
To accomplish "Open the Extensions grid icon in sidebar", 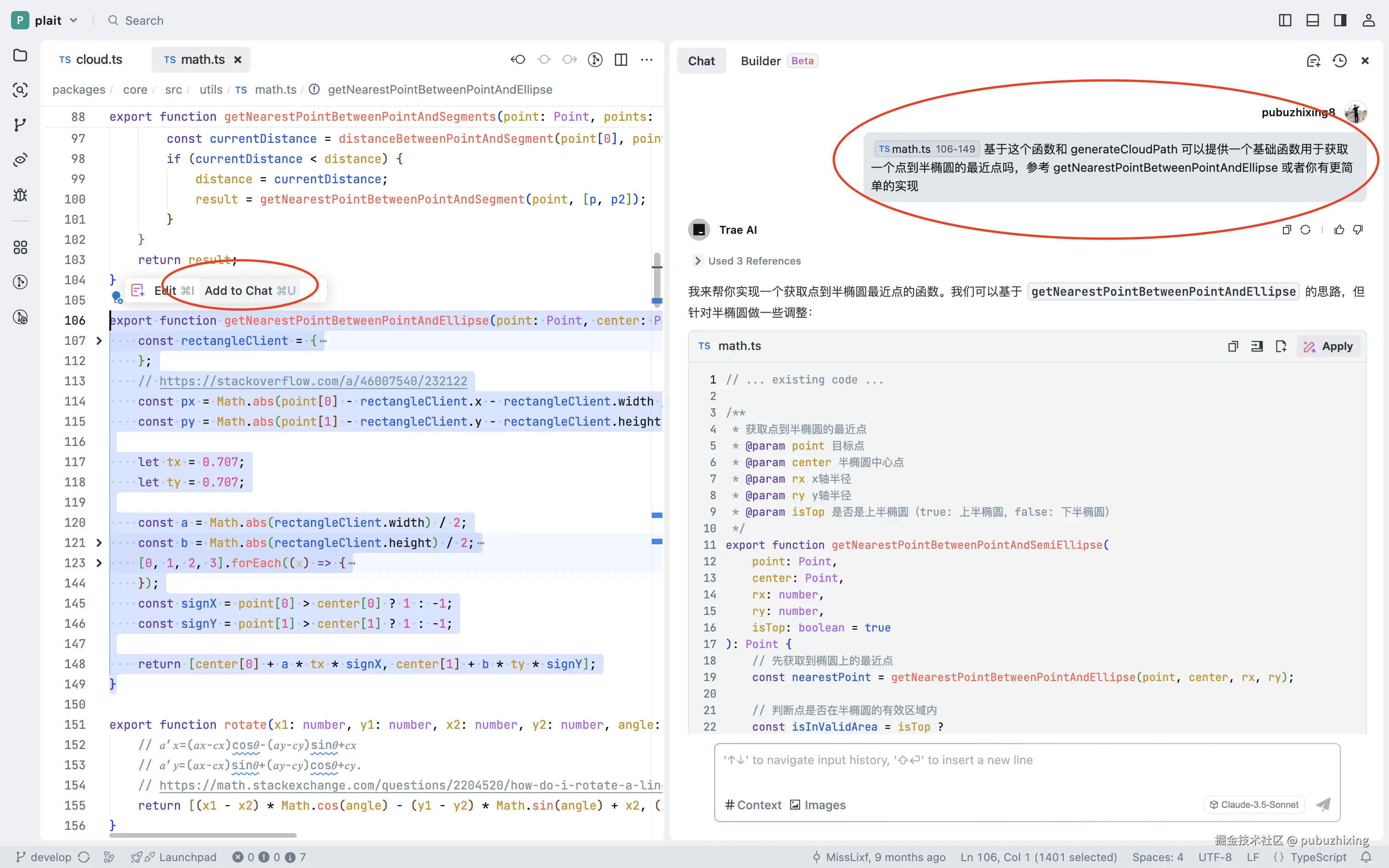I will 20,248.
